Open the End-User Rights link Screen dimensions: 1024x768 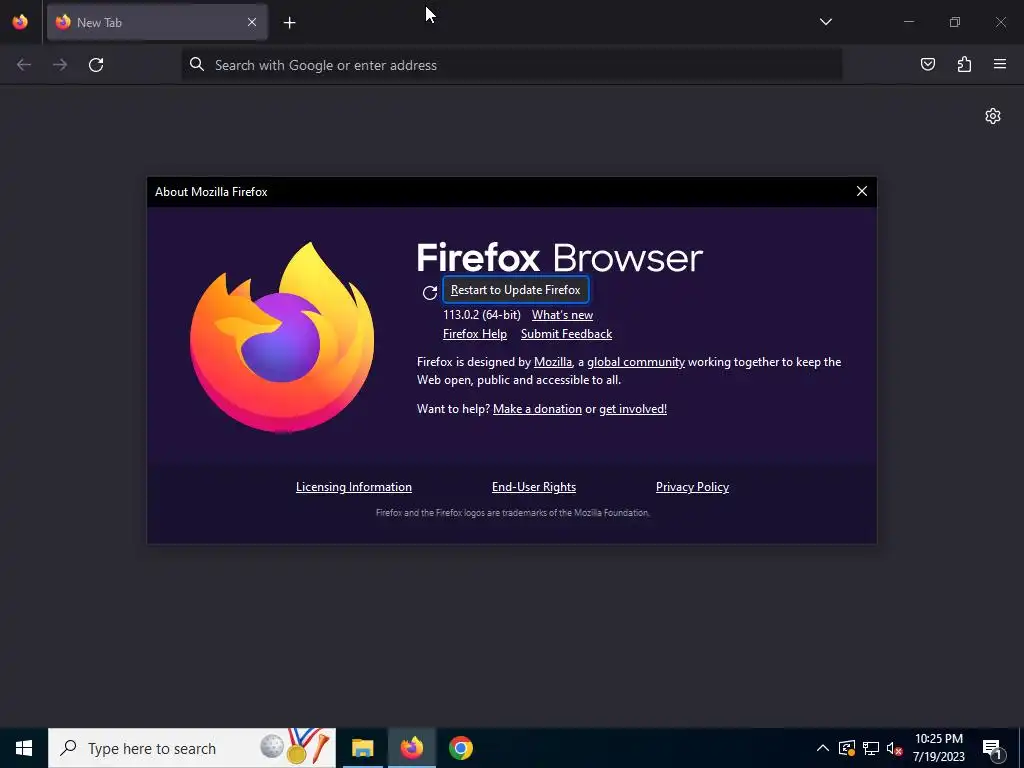(534, 487)
